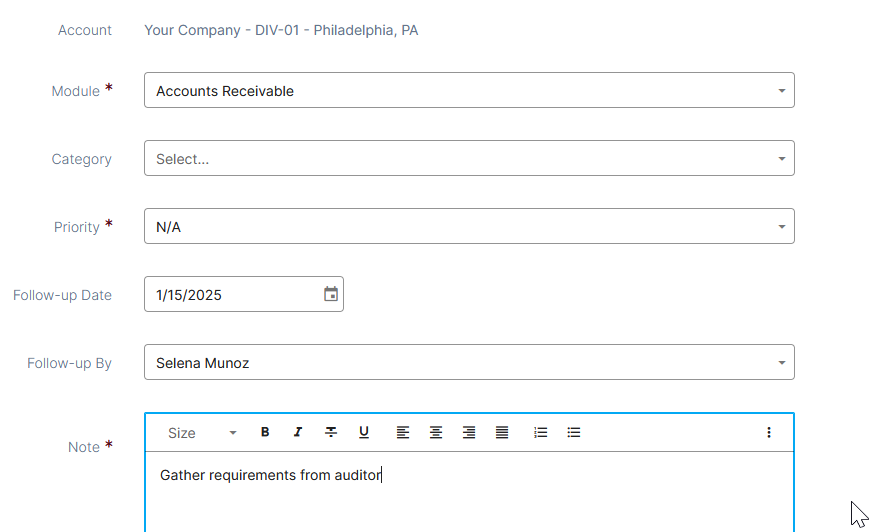Open calendar picker for Follow-up Date
The width and height of the screenshot is (877, 532).
point(331,294)
